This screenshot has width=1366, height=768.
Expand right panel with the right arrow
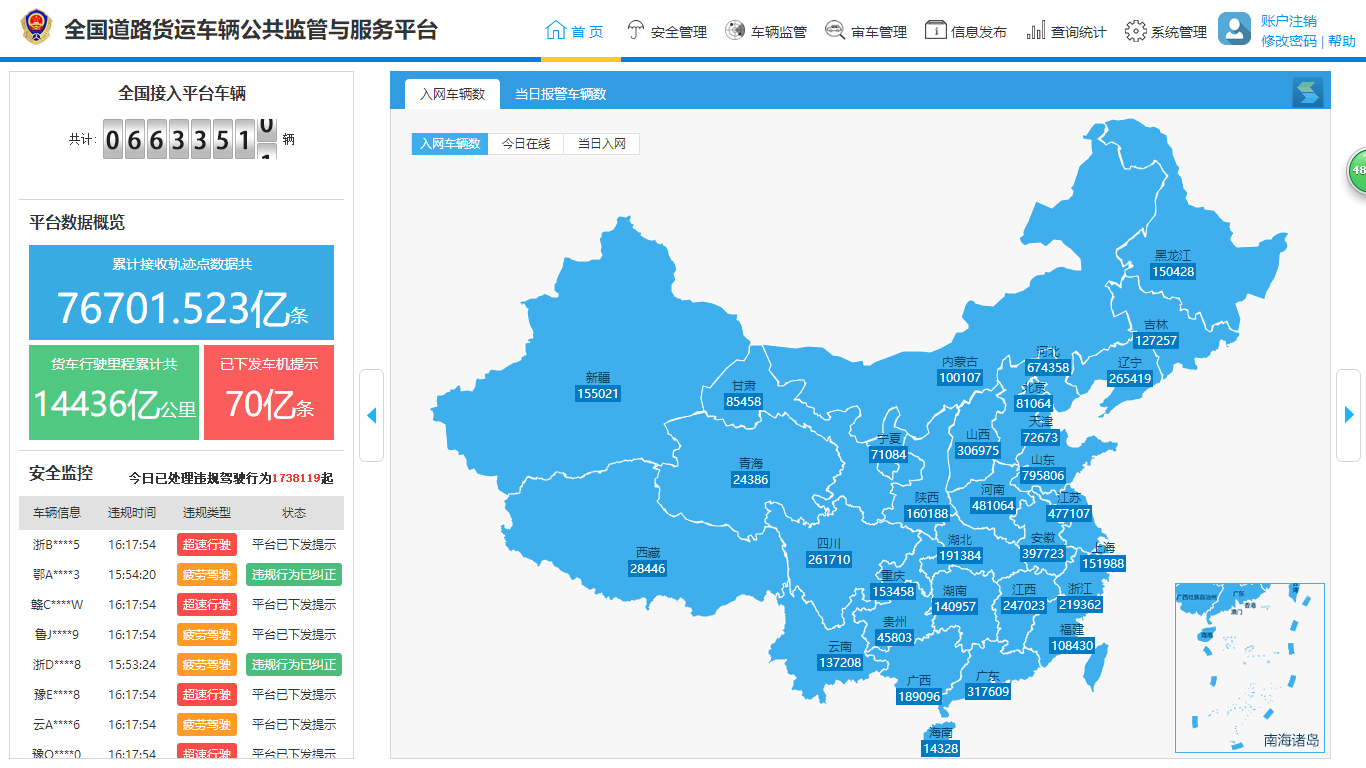coord(1348,415)
